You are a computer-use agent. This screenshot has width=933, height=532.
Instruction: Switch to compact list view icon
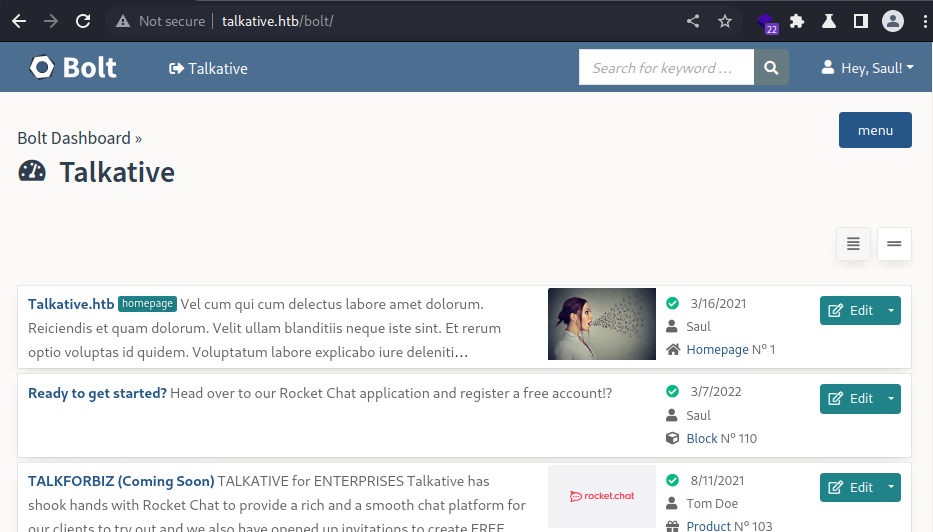pyautogui.click(x=894, y=243)
